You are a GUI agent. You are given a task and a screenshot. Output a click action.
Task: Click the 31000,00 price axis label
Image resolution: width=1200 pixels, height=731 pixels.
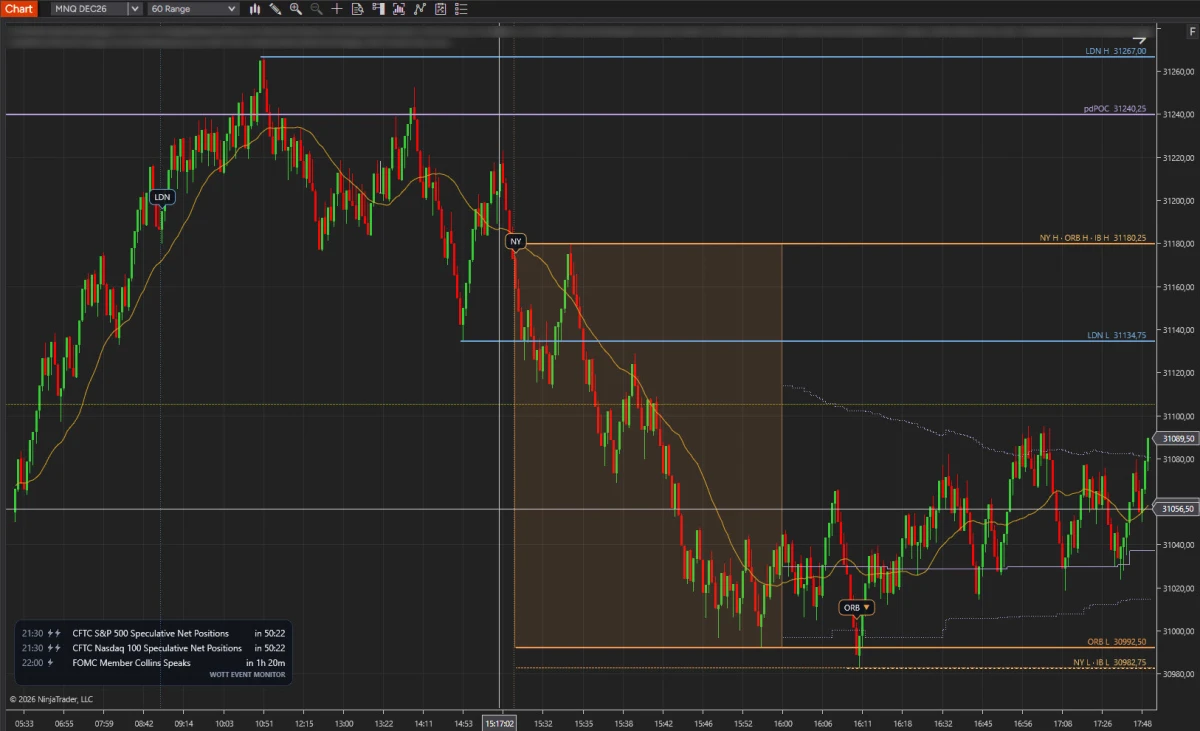1179,631
